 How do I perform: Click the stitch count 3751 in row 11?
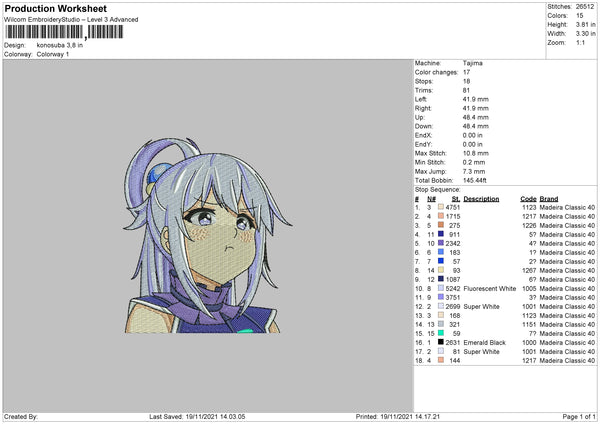tap(453, 297)
